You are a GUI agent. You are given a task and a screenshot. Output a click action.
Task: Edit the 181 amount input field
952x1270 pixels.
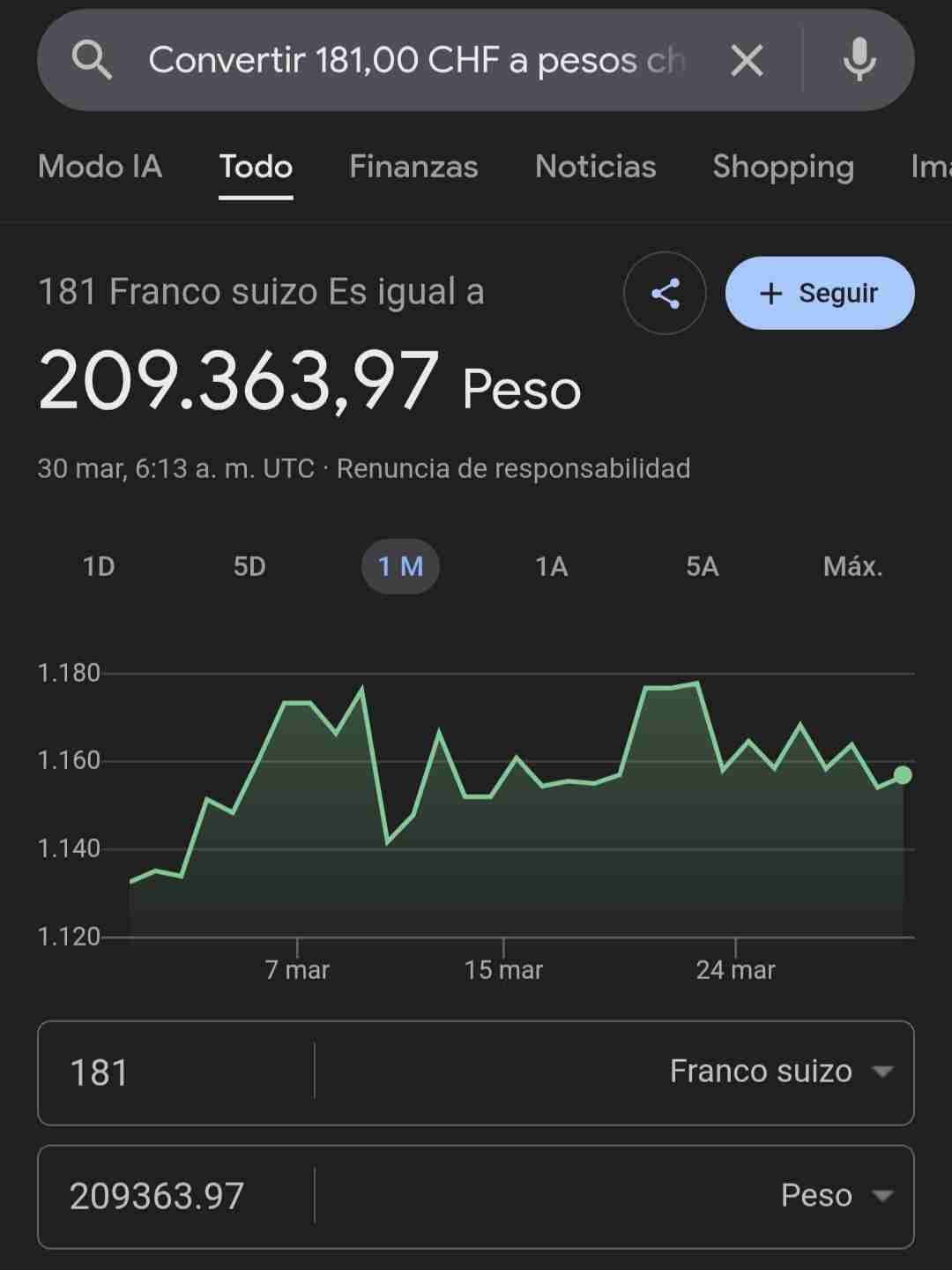[176, 1072]
